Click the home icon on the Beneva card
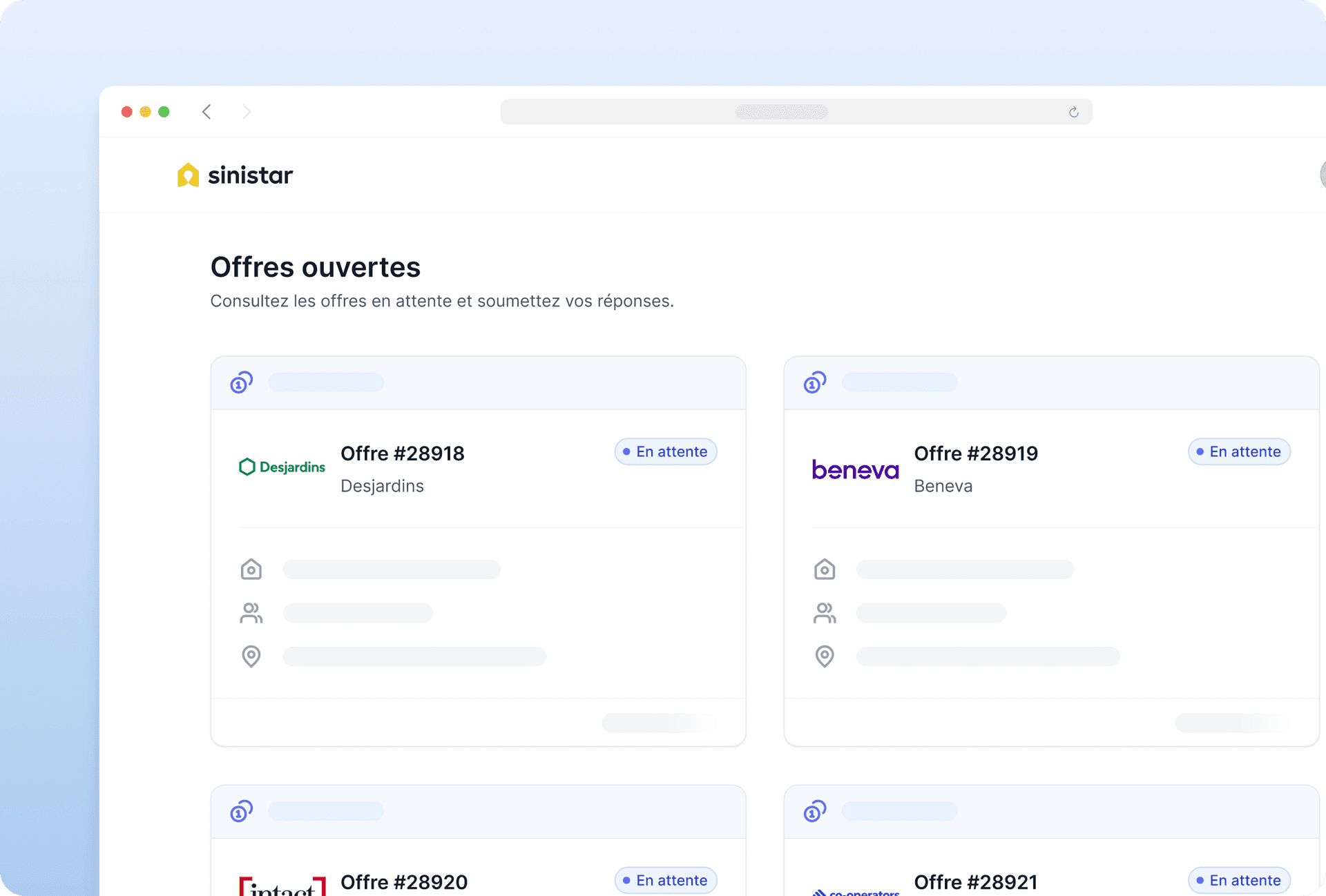 coord(825,569)
